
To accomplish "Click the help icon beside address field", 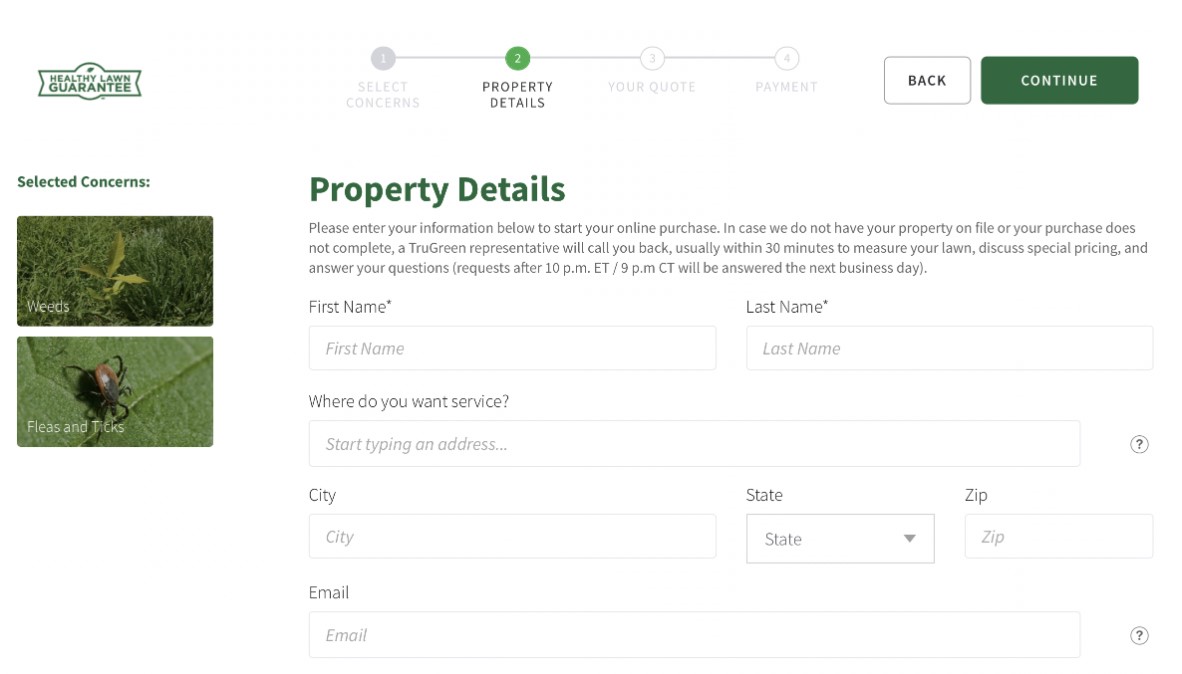I will click(x=1139, y=445).
